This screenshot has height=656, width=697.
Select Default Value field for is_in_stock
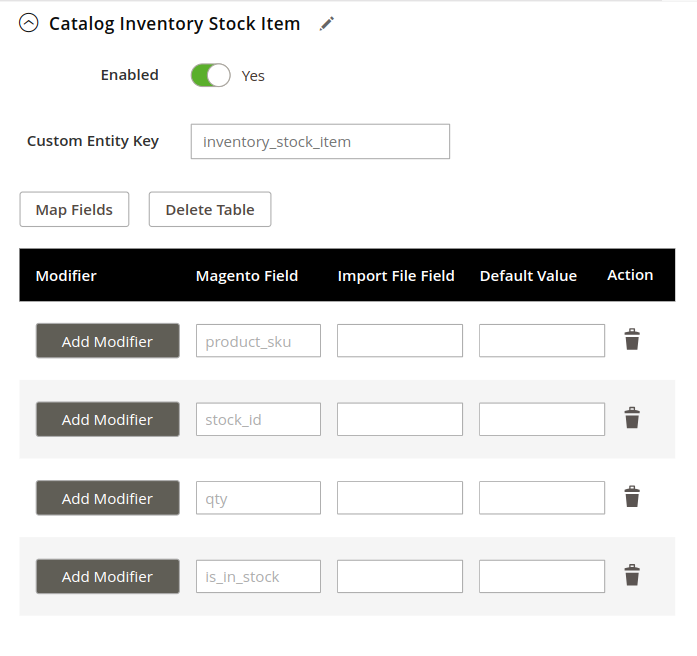click(541, 576)
